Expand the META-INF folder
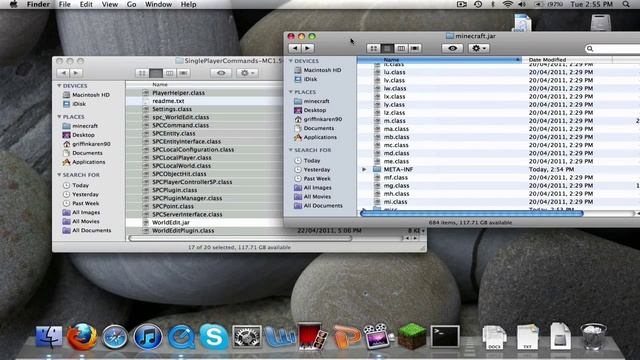Image resolution: width=640 pixels, height=360 pixels. coord(364,169)
